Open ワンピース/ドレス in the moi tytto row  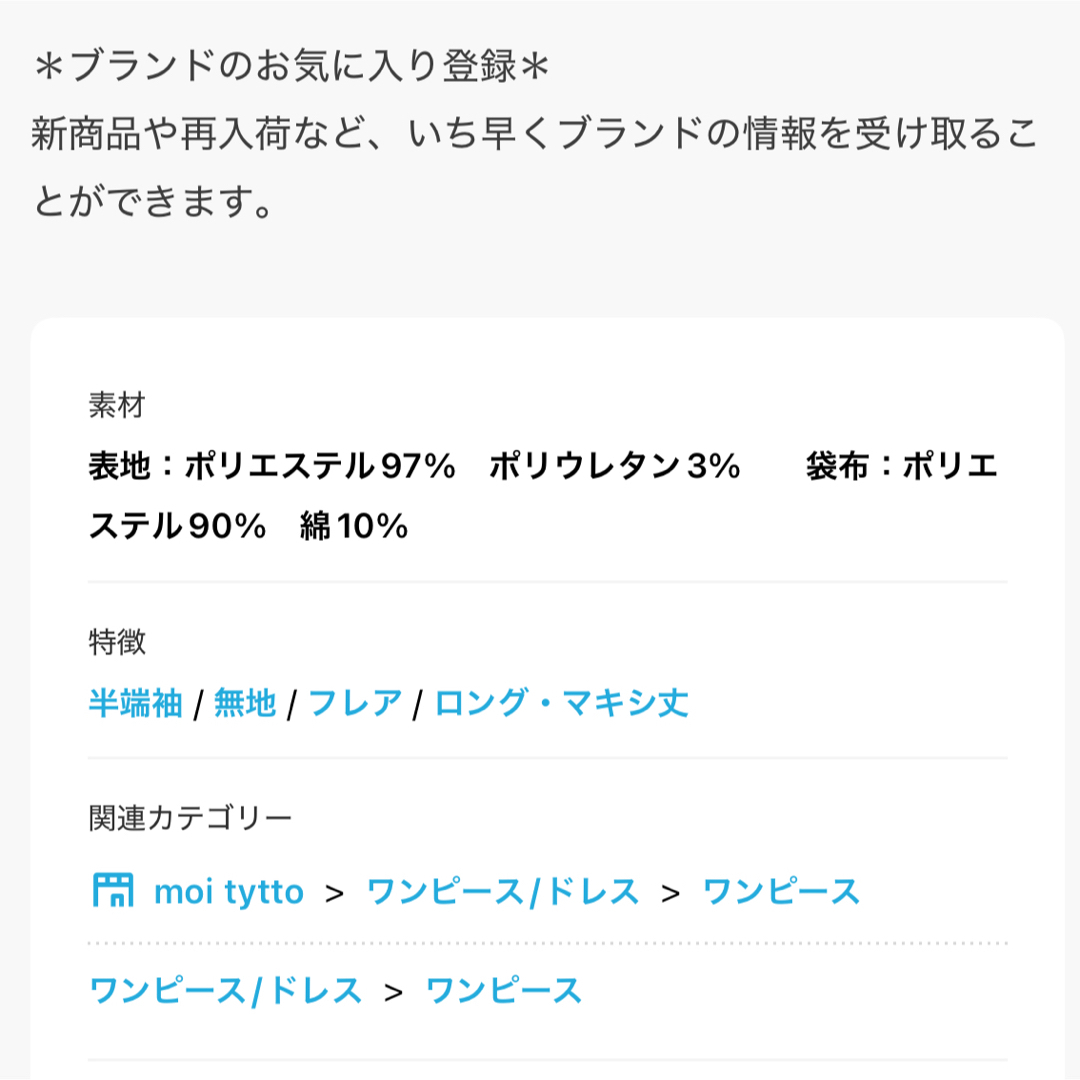click(x=503, y=892)
